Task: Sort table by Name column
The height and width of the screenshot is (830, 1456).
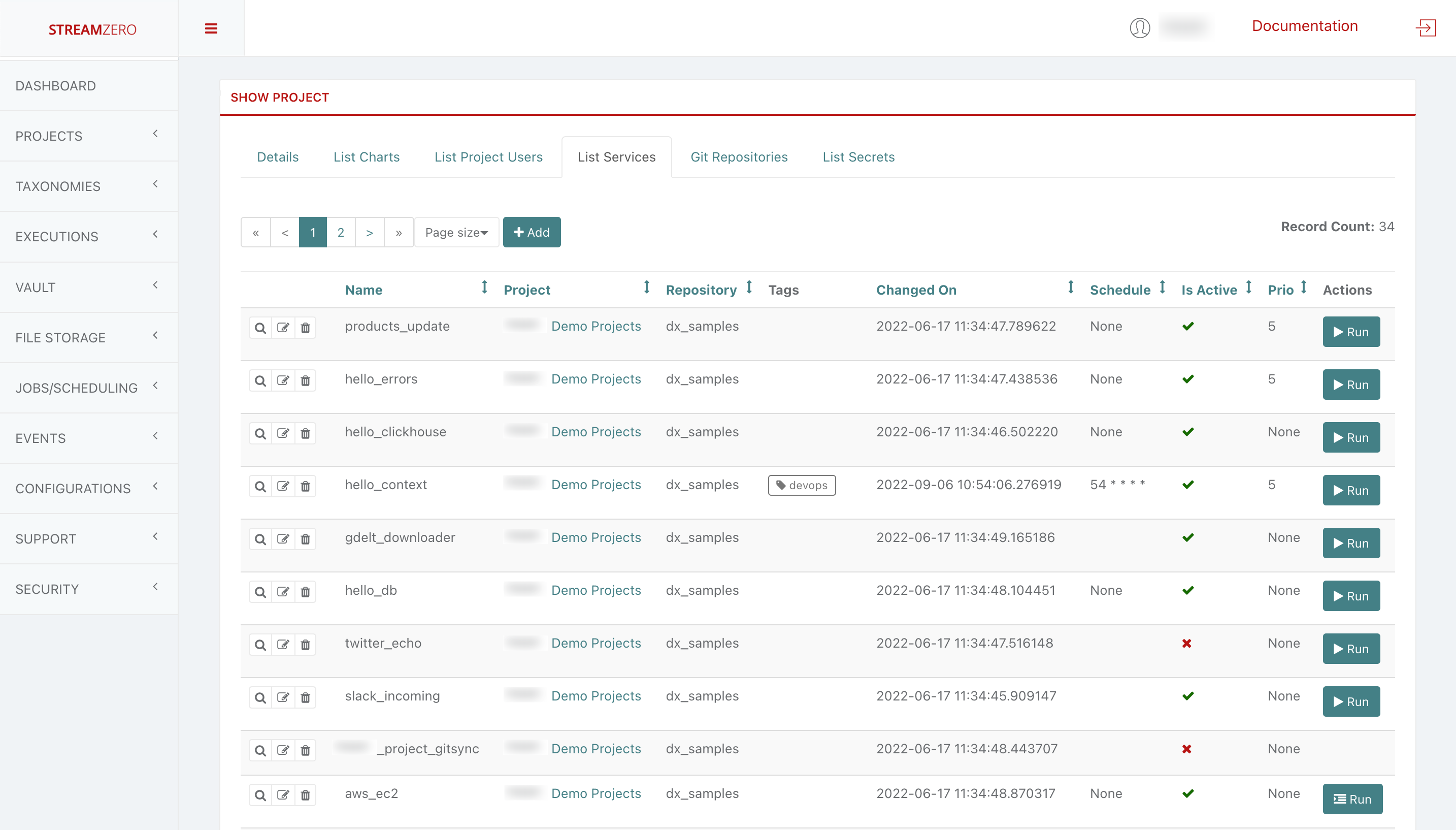Action: pos(363,290)
